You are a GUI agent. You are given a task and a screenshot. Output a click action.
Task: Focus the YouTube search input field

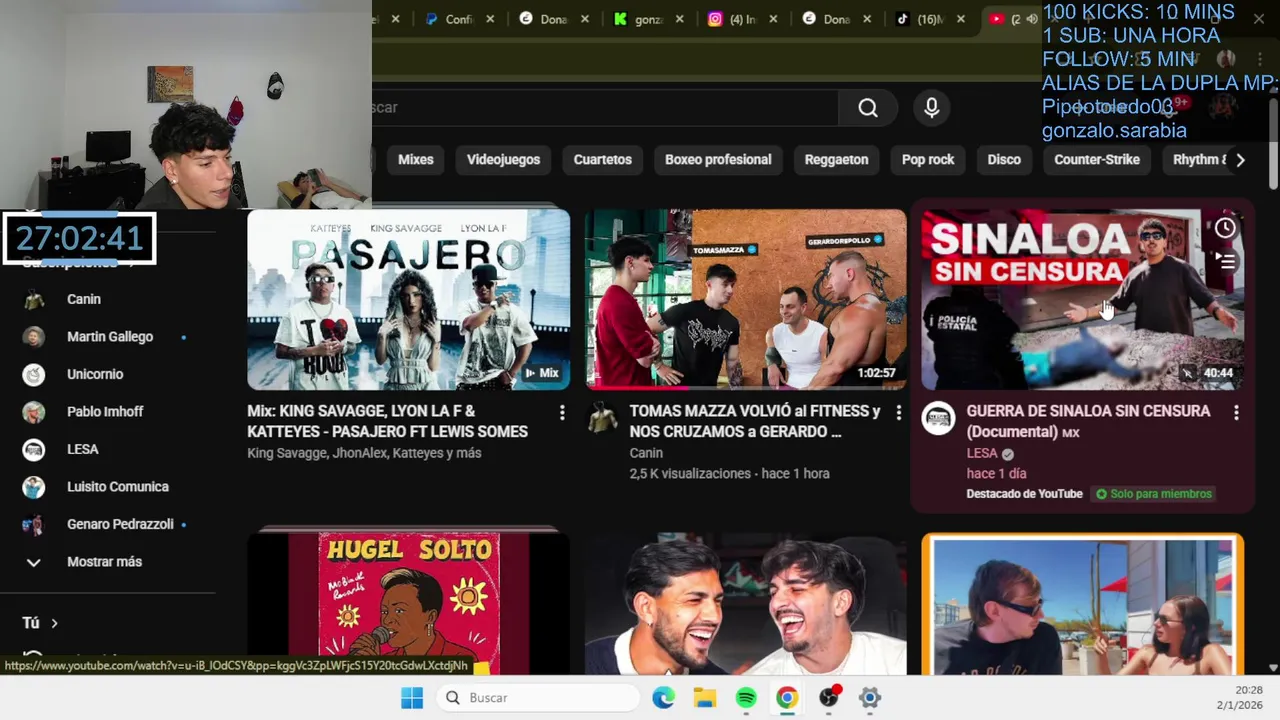(605, 108)
